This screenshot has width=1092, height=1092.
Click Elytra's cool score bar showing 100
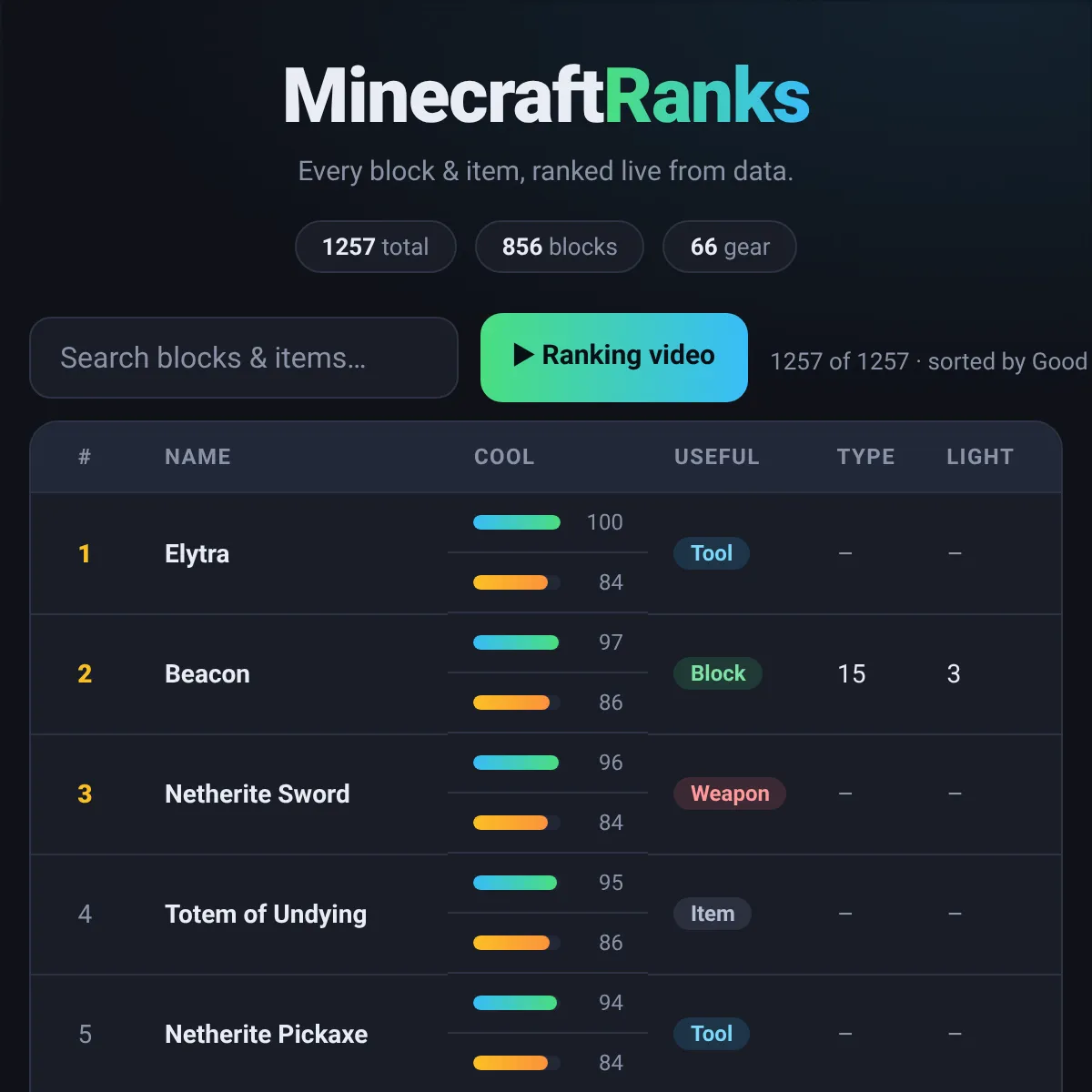[x=517, y=522]
